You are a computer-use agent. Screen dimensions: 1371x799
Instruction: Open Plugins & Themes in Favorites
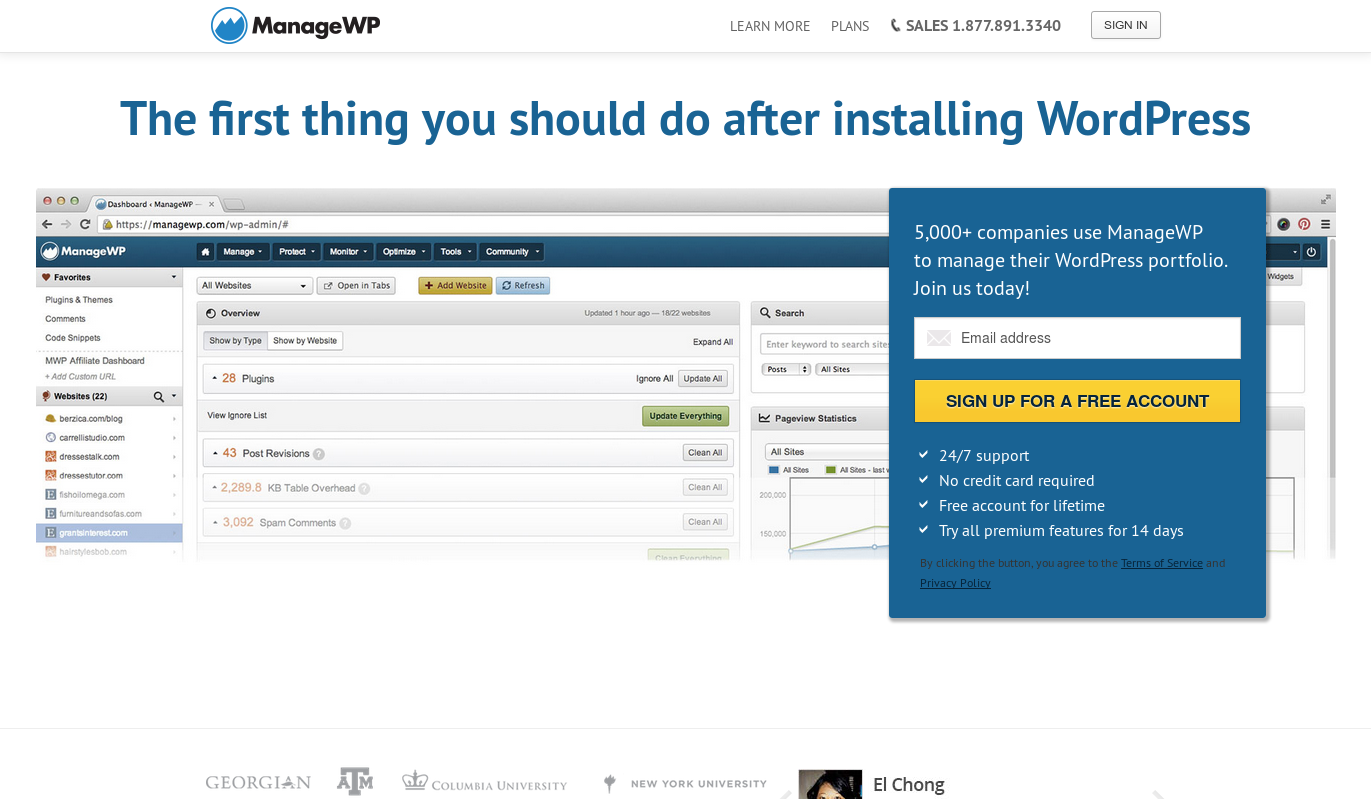pos(79,300)
